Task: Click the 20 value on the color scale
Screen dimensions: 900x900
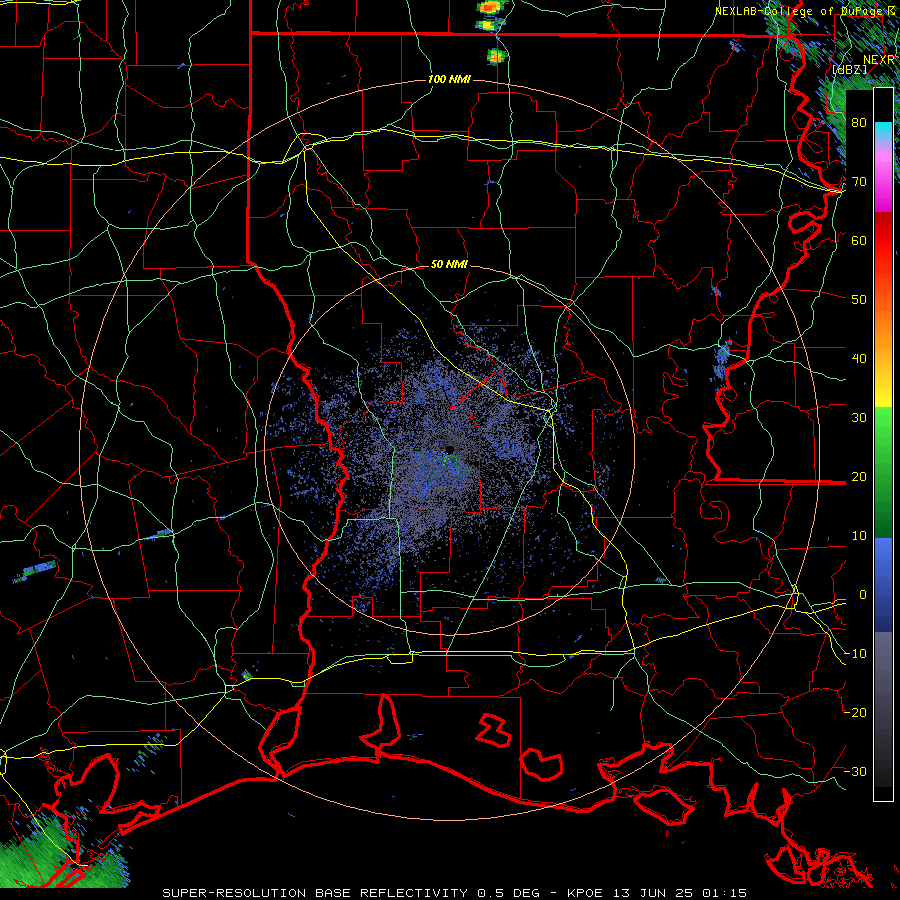Action: [x=859, y=478]
